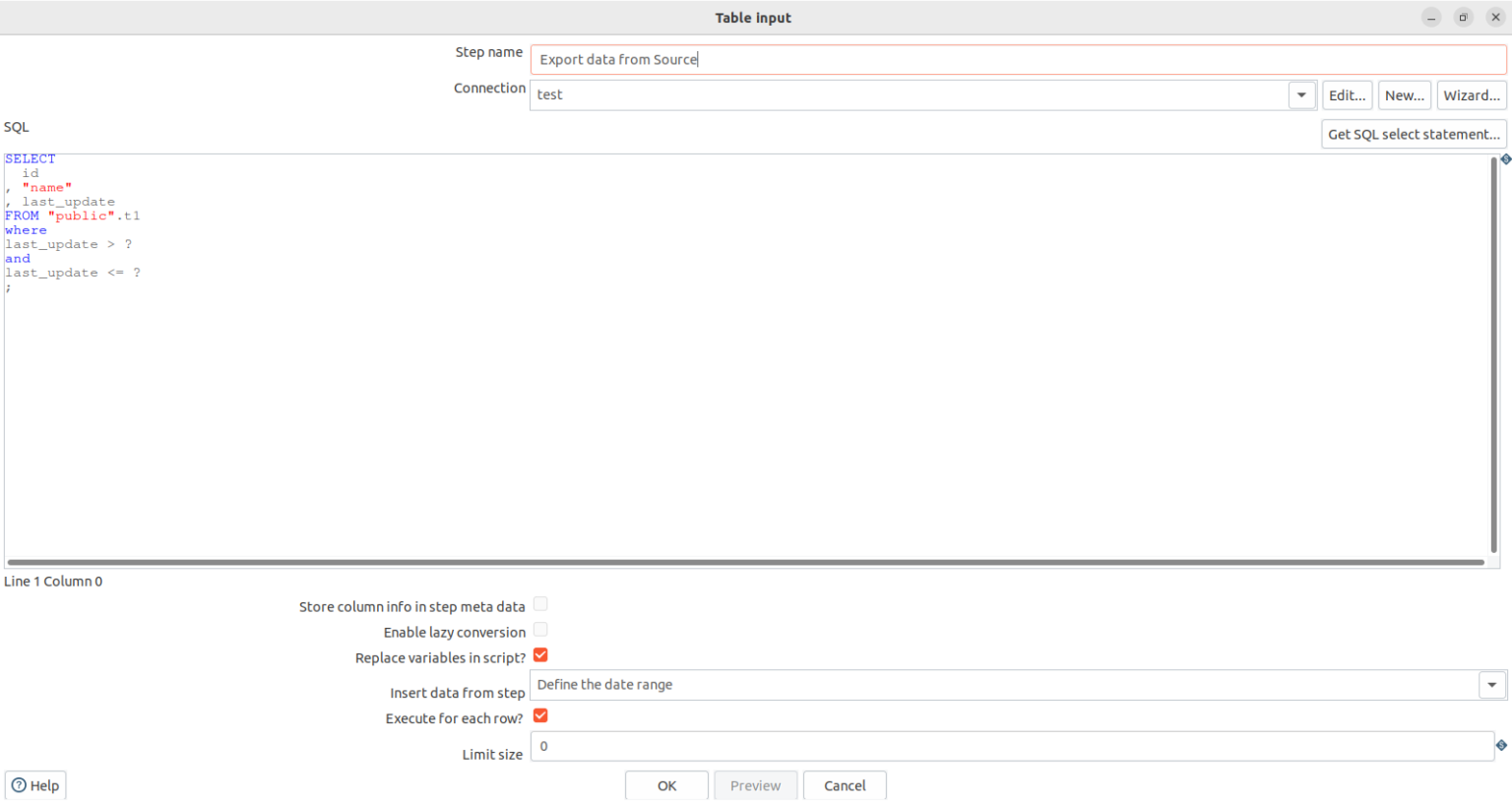Uncheck "Execute for each row?"
Screen dimensions: 1512x802
540,715
